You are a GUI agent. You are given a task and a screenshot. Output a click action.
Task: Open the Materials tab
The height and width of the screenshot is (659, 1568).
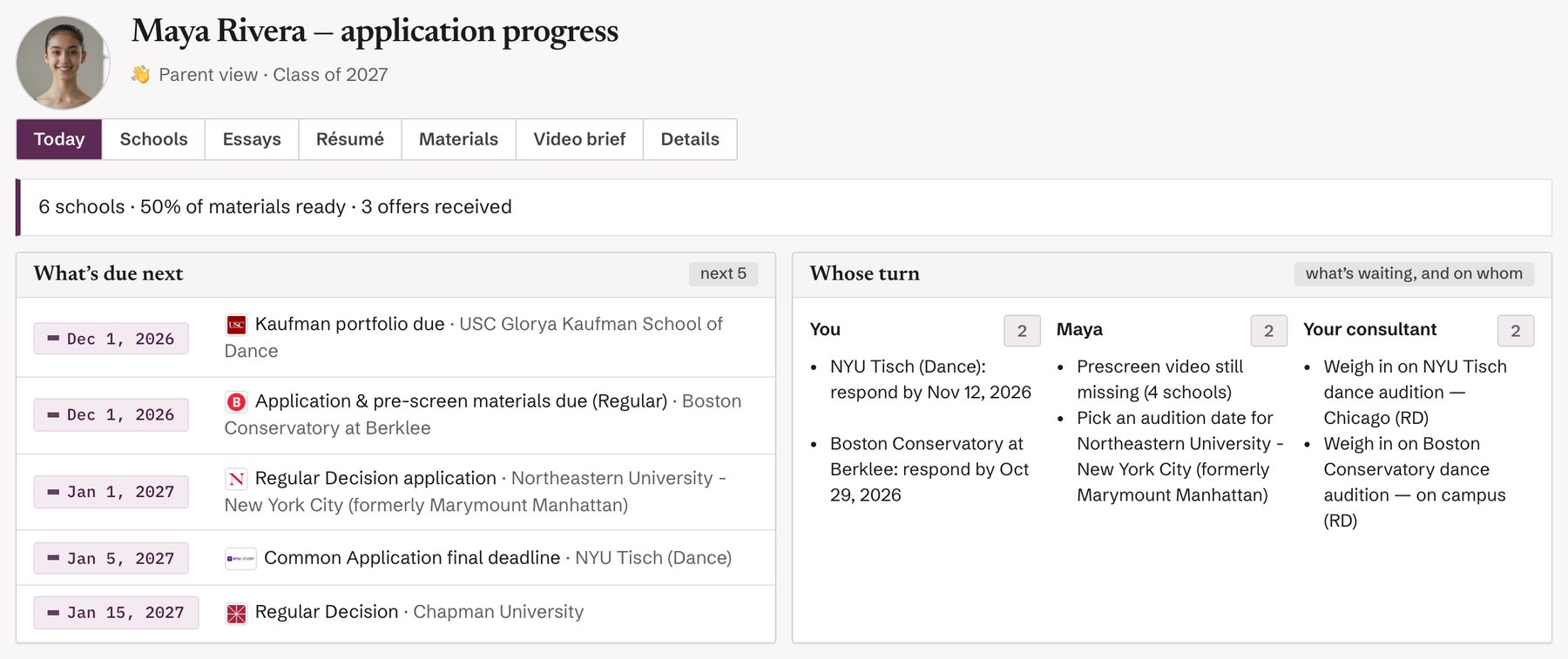pos(458,139)
